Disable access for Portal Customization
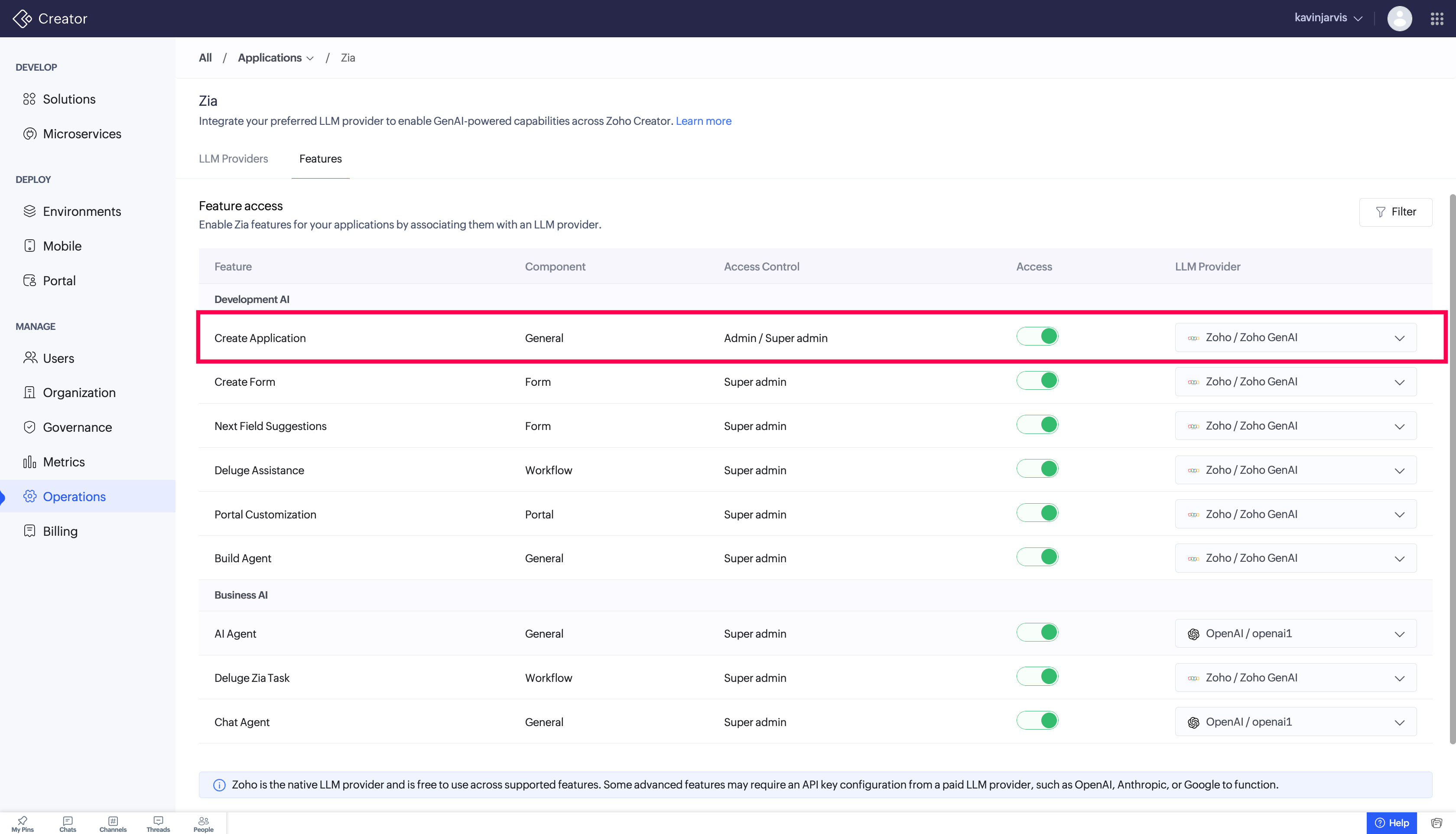The image size is (1456, 834). coord(1037,513)
